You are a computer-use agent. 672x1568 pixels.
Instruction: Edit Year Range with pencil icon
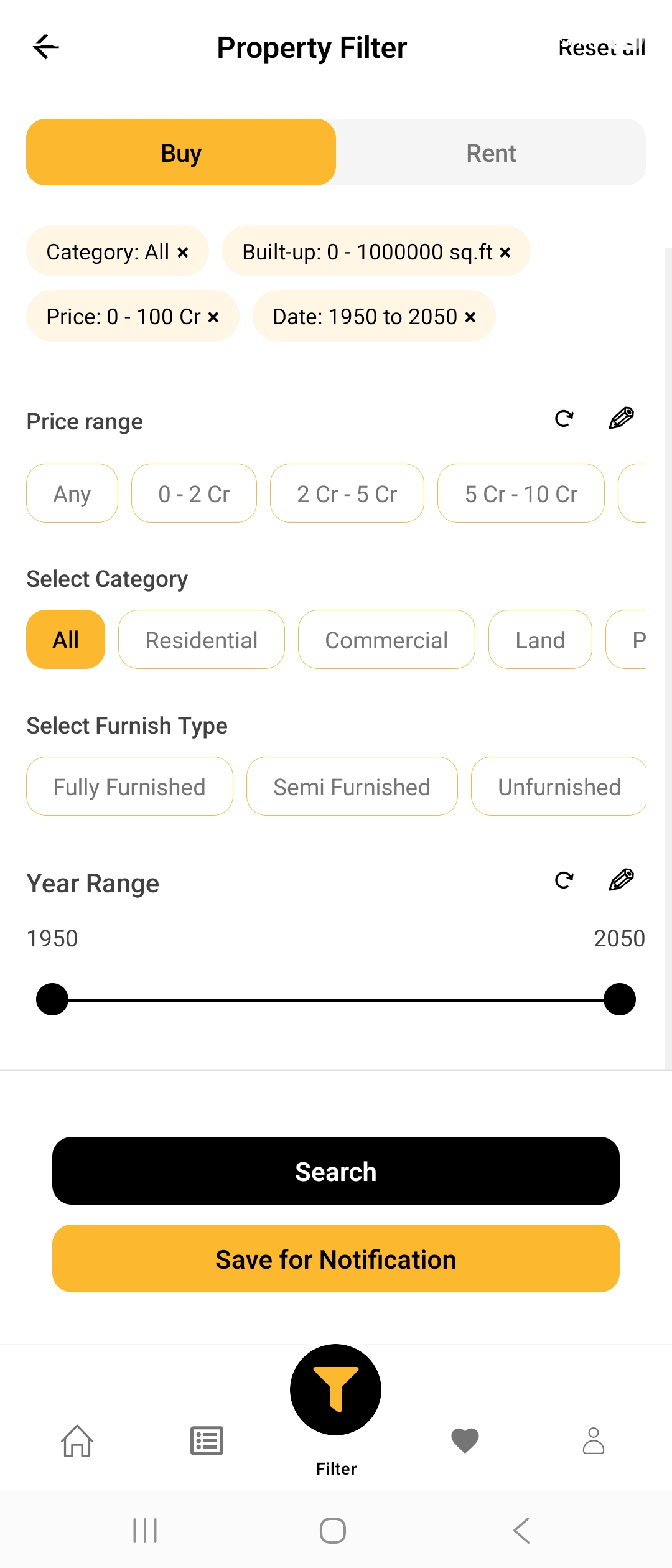point(621,880)
